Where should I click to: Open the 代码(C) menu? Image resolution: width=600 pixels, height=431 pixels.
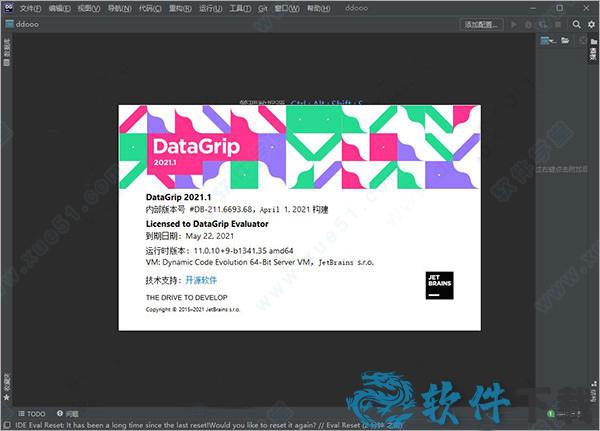point(150,8)
